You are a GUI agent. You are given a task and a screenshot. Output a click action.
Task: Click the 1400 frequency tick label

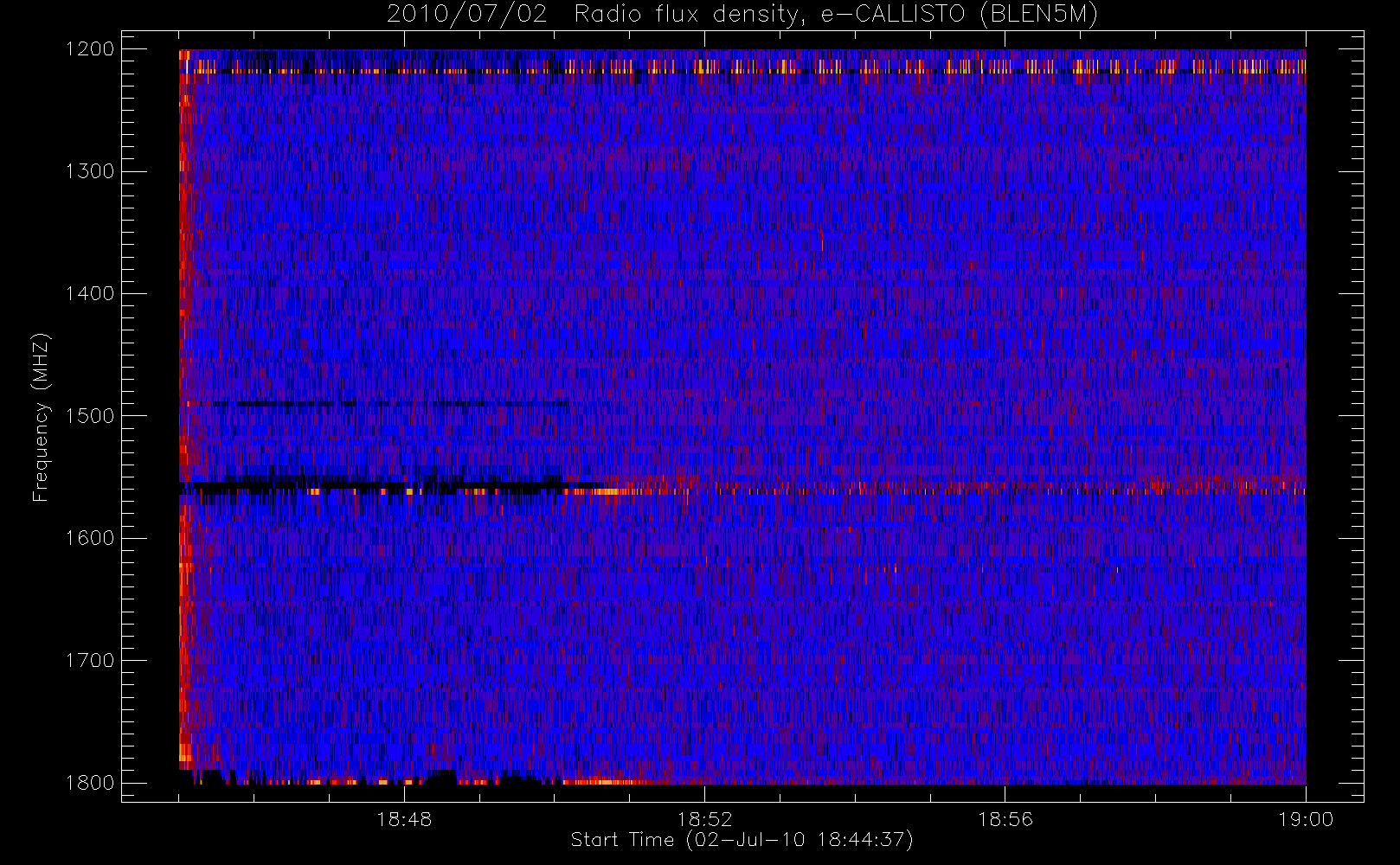[90, 294]
